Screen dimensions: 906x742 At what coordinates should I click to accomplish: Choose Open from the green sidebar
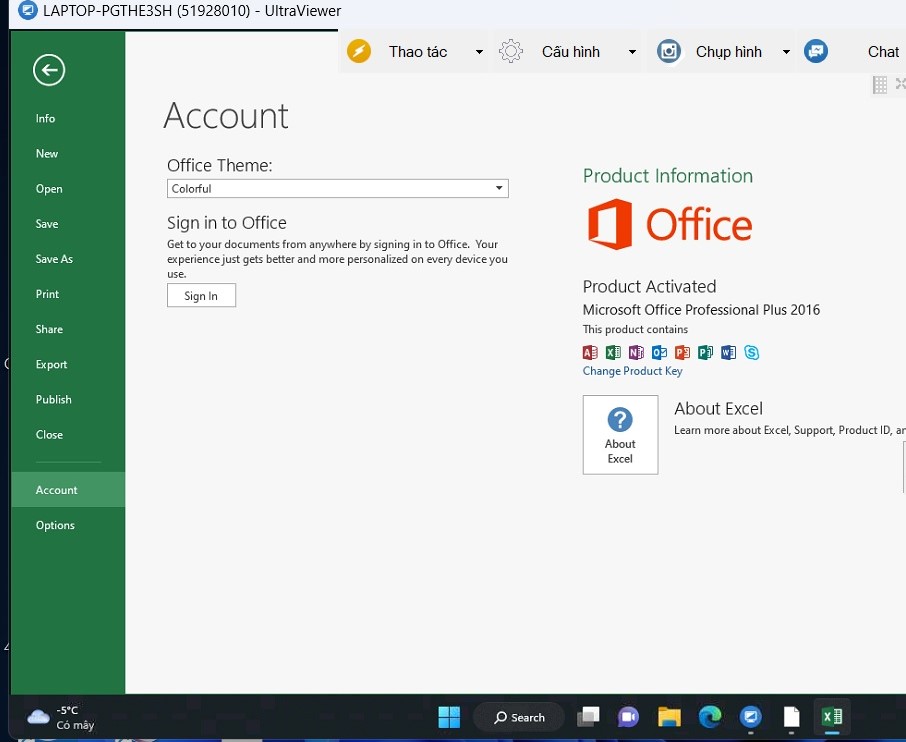click(x=49, y=189)
